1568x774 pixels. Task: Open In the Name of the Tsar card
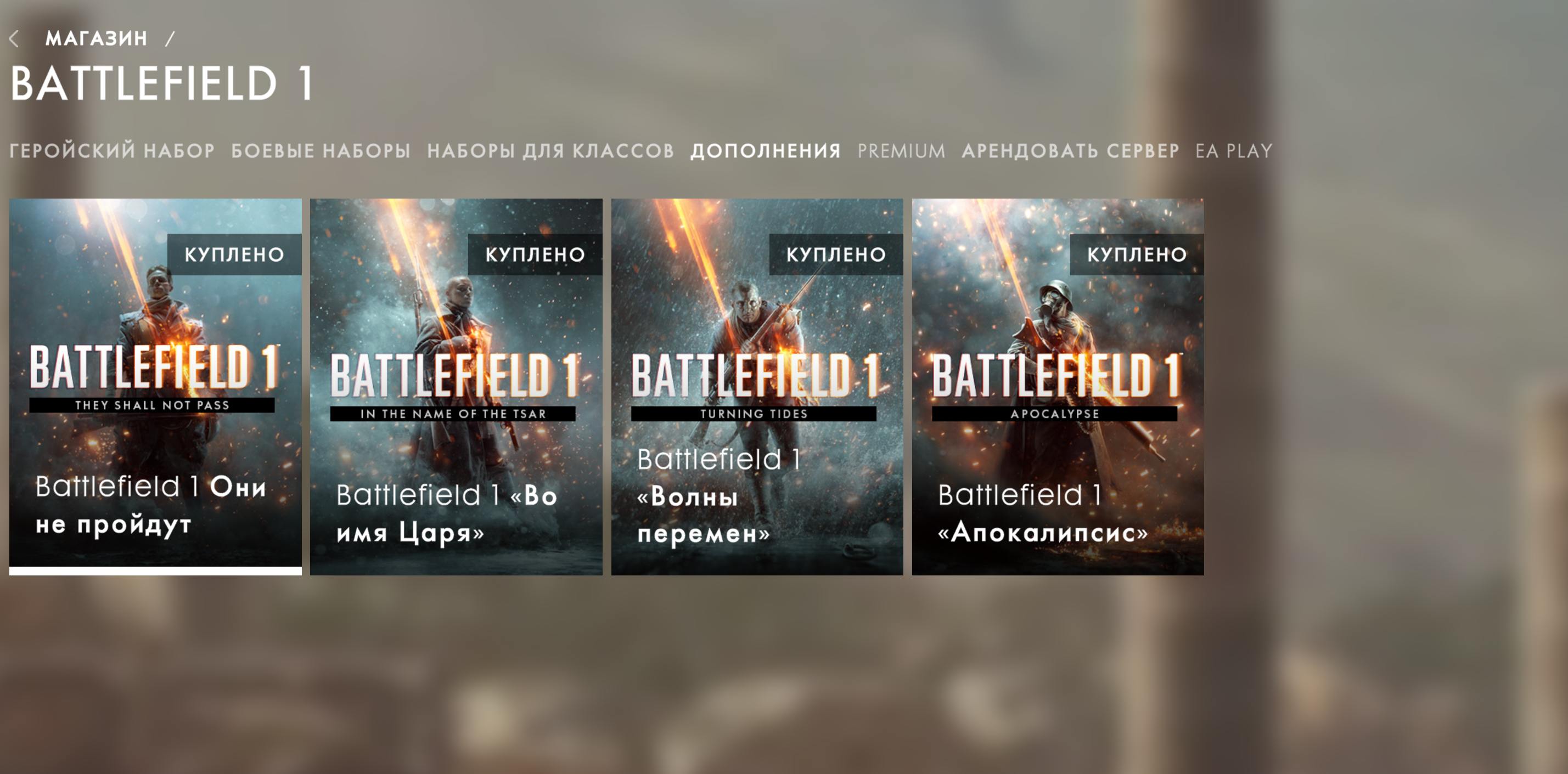456,386
